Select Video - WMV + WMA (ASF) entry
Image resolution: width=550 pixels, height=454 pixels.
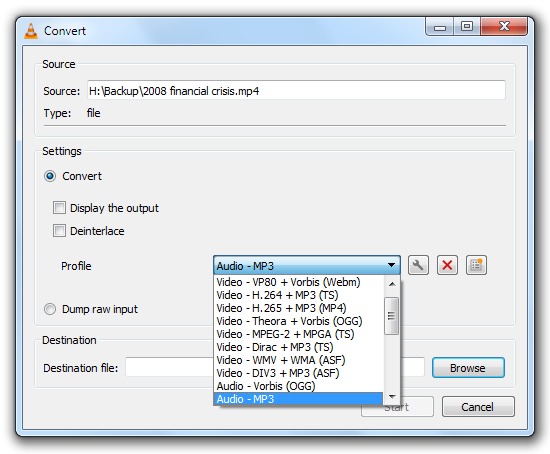281,360
